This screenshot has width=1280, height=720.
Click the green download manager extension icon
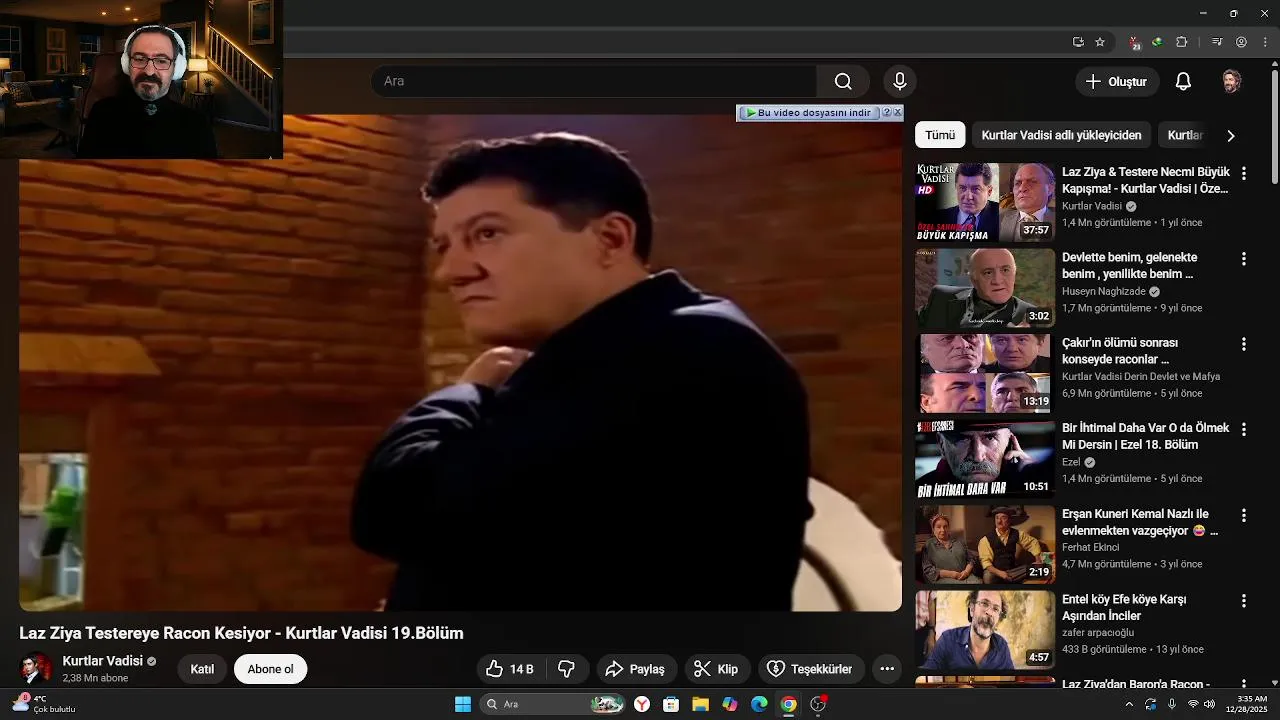click(1157, 42)
